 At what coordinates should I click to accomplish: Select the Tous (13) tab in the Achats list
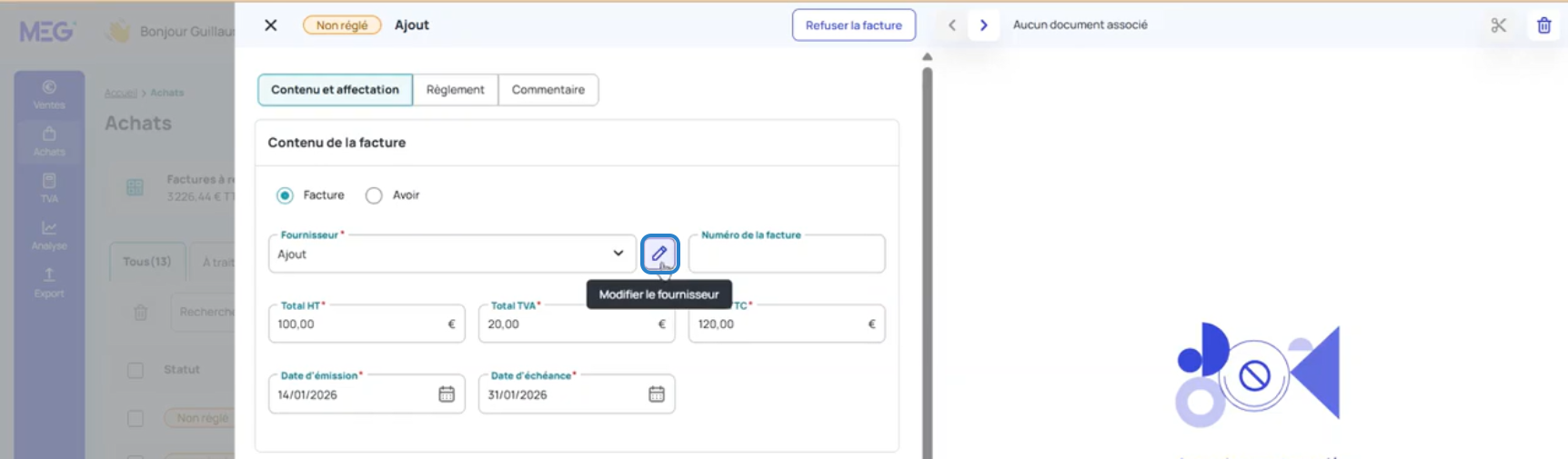(x=147, y=262)
